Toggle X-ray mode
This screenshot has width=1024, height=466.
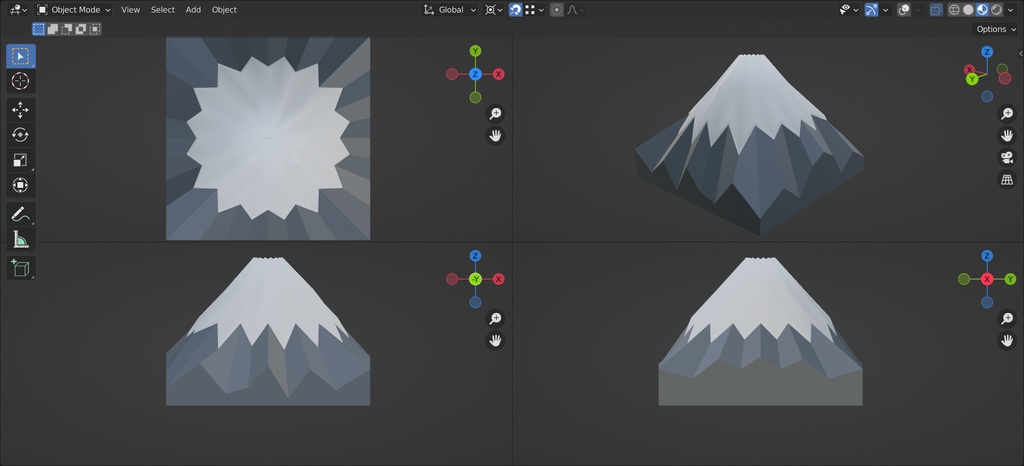[936, 10]
